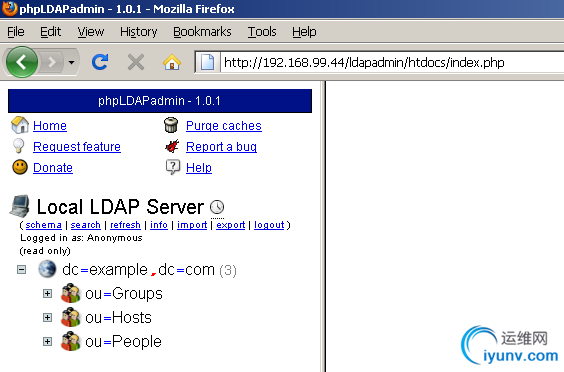Click the house icon beside Home link

coord(20,125)
